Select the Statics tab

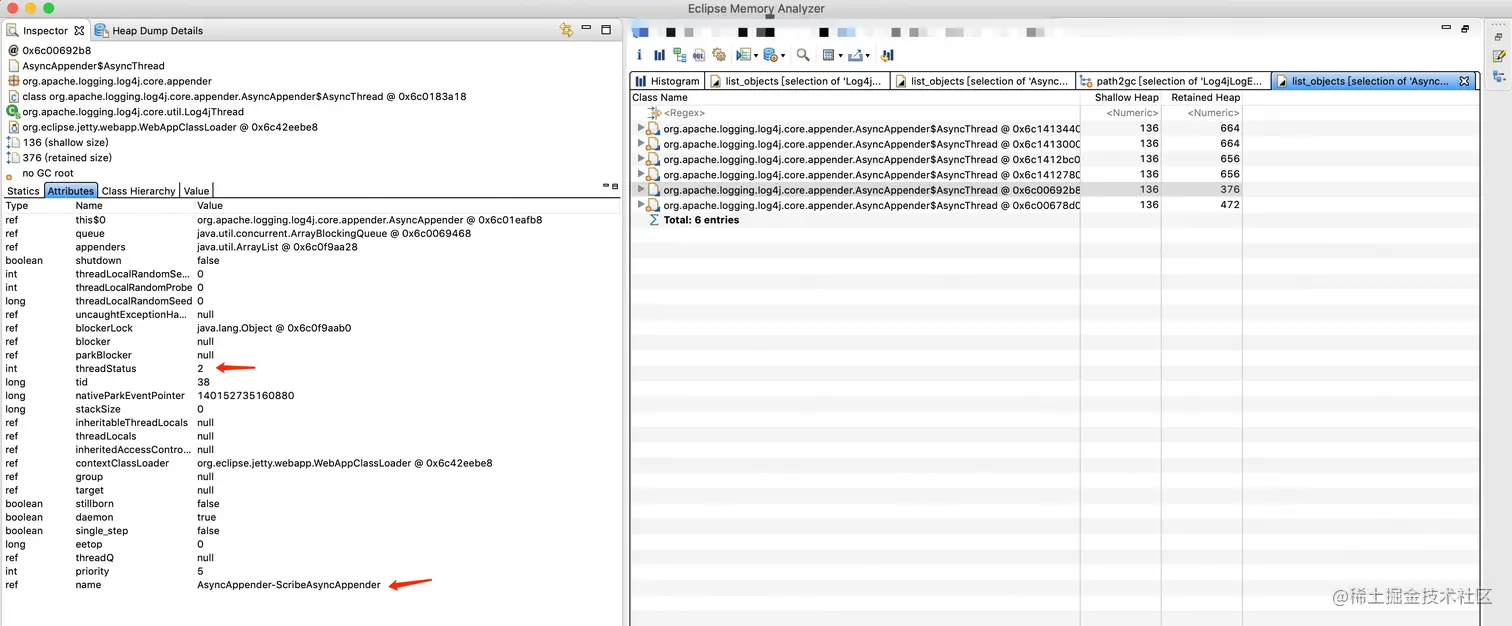pyautogui.click(x=23, y=191)
